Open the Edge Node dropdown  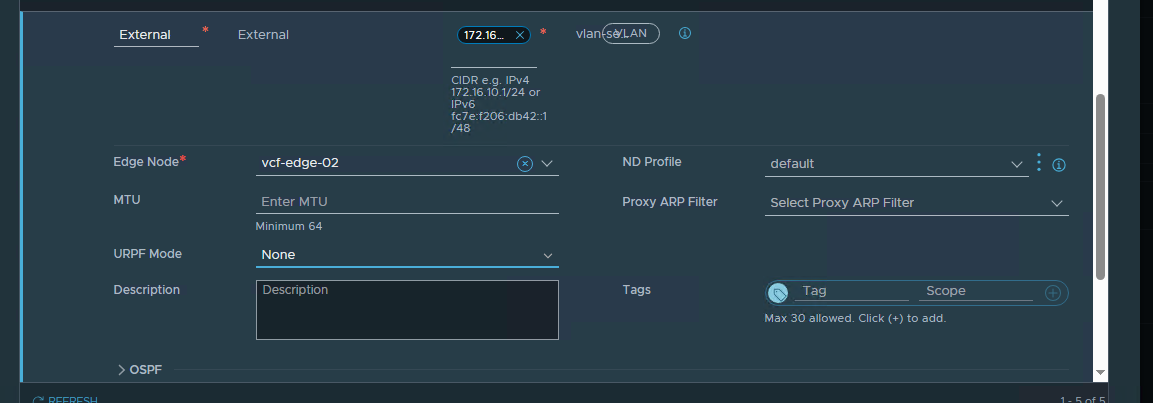547,164
